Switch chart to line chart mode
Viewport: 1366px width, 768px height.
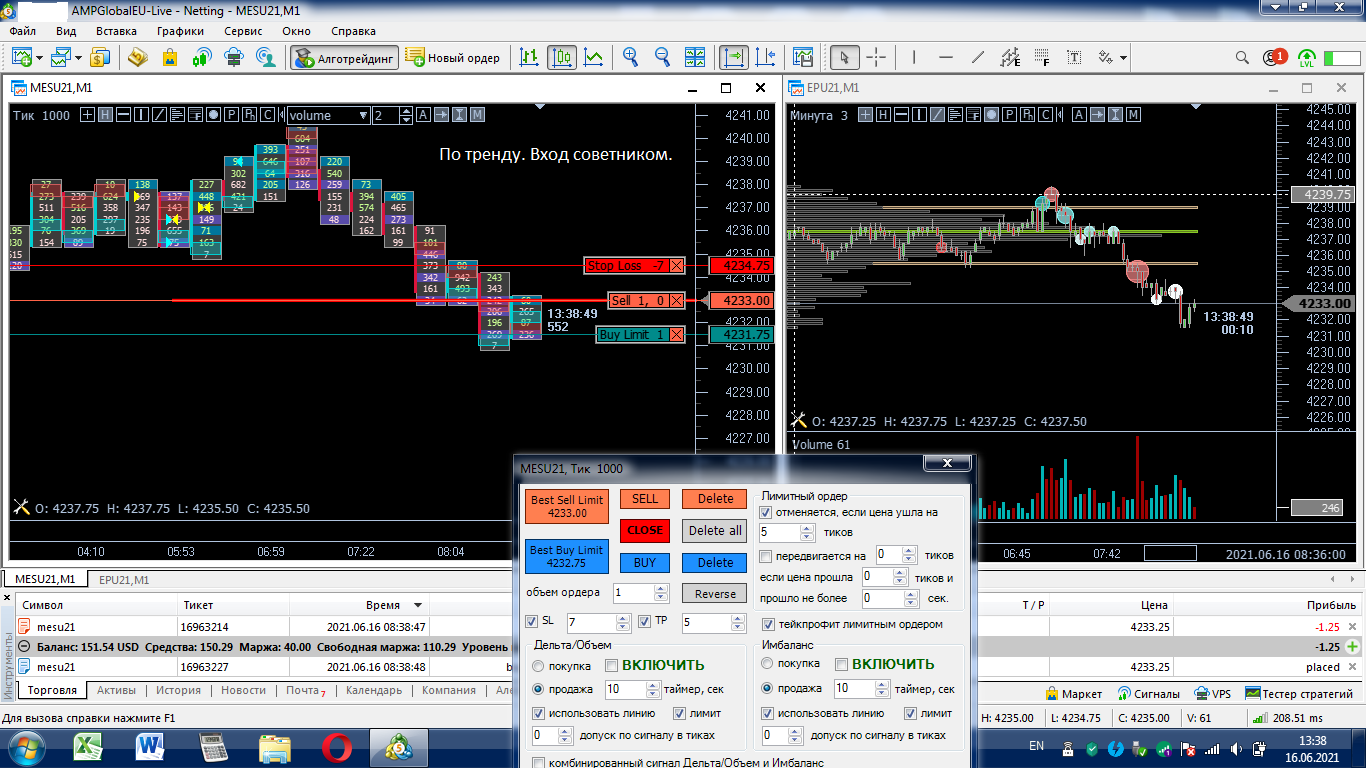click(594, 57)
